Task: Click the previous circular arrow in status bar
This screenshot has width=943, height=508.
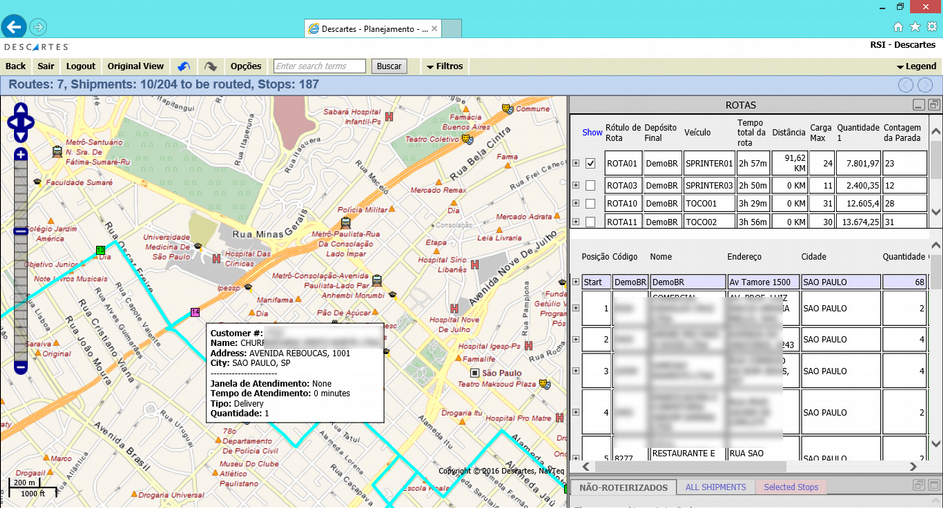Action: [x=906, y=85]
